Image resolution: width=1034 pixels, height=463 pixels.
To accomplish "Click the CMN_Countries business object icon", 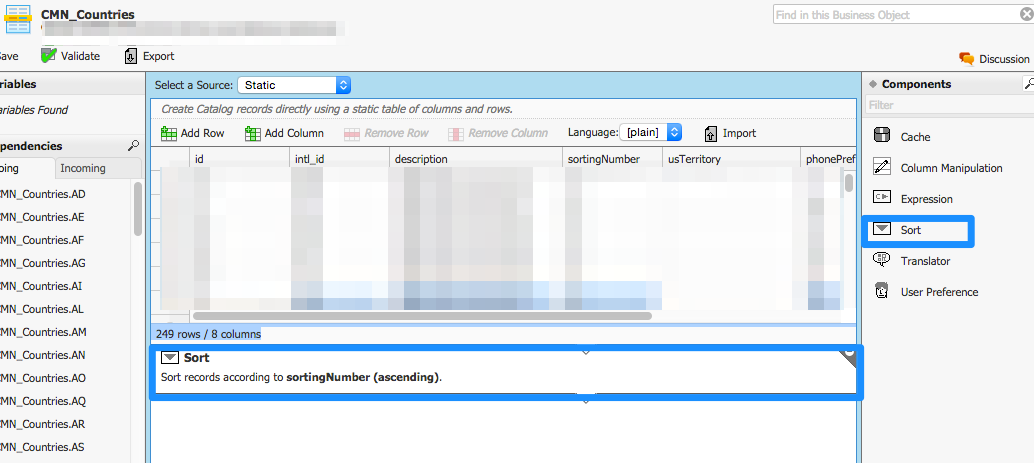I will [x=18, y=19].
